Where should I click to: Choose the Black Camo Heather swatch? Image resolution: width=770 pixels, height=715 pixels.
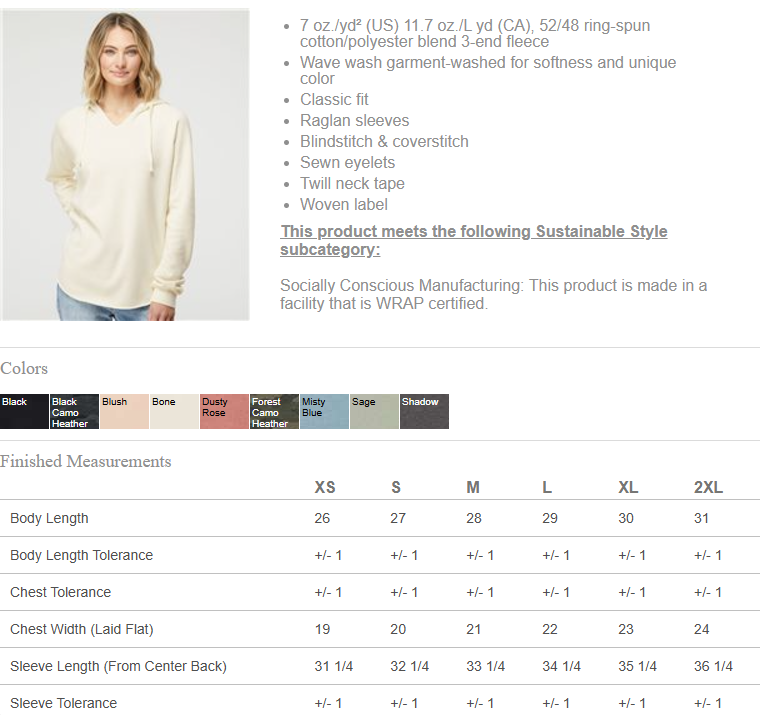pyautogui.click(x=74, y=411)
